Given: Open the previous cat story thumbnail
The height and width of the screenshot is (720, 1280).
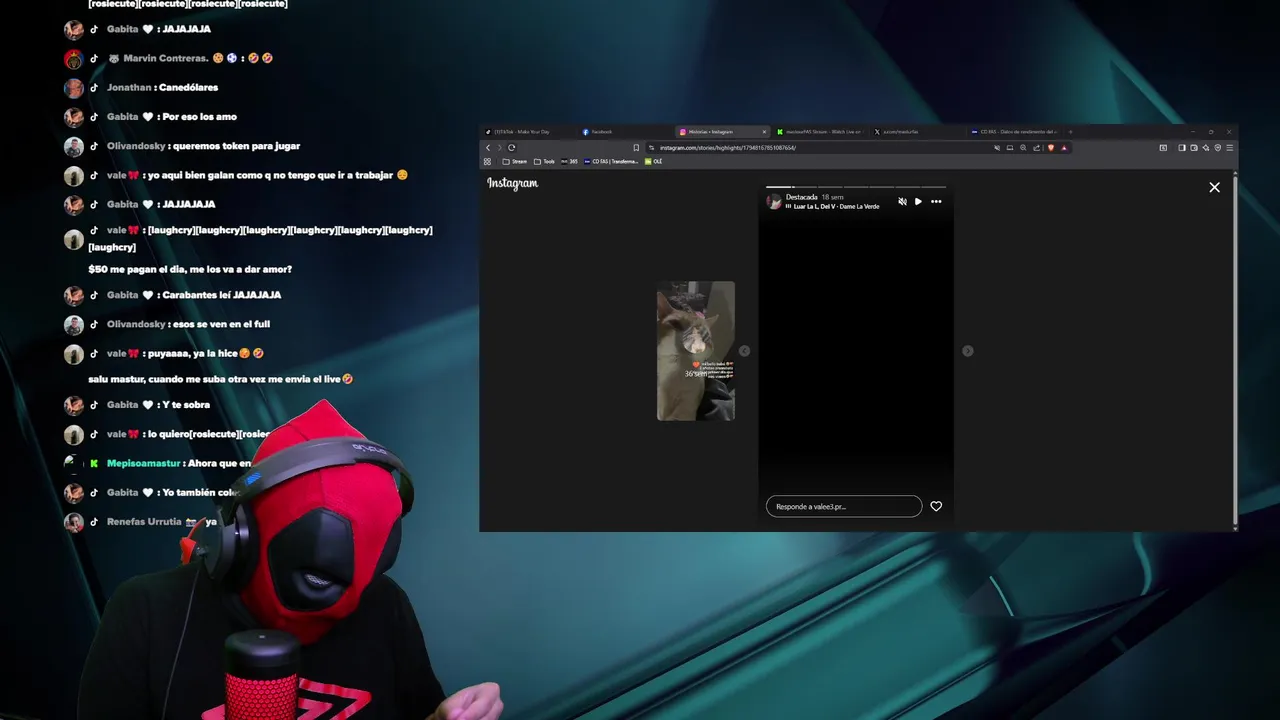Looking at the screenshot, I should point(696,351).
